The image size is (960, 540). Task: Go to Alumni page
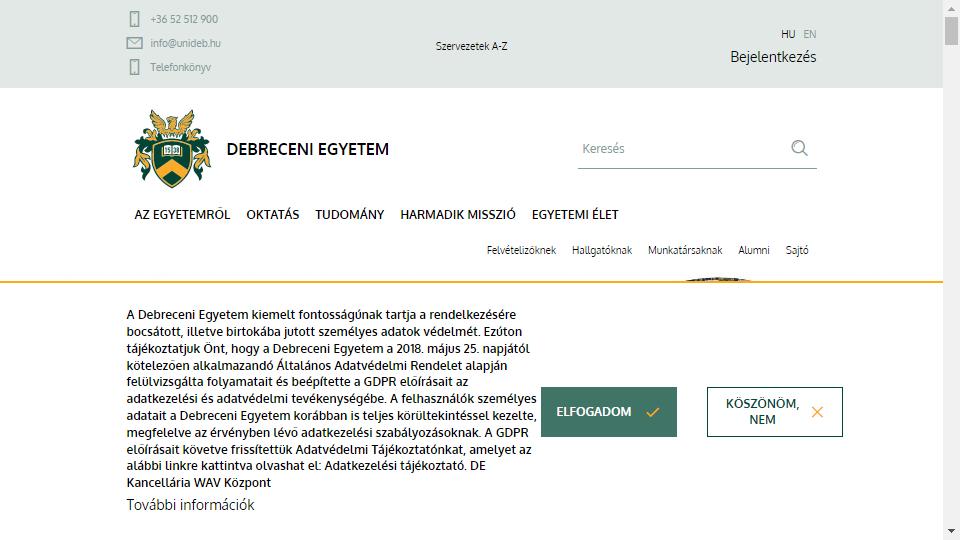pyautogui.click(x=754, y=250)
